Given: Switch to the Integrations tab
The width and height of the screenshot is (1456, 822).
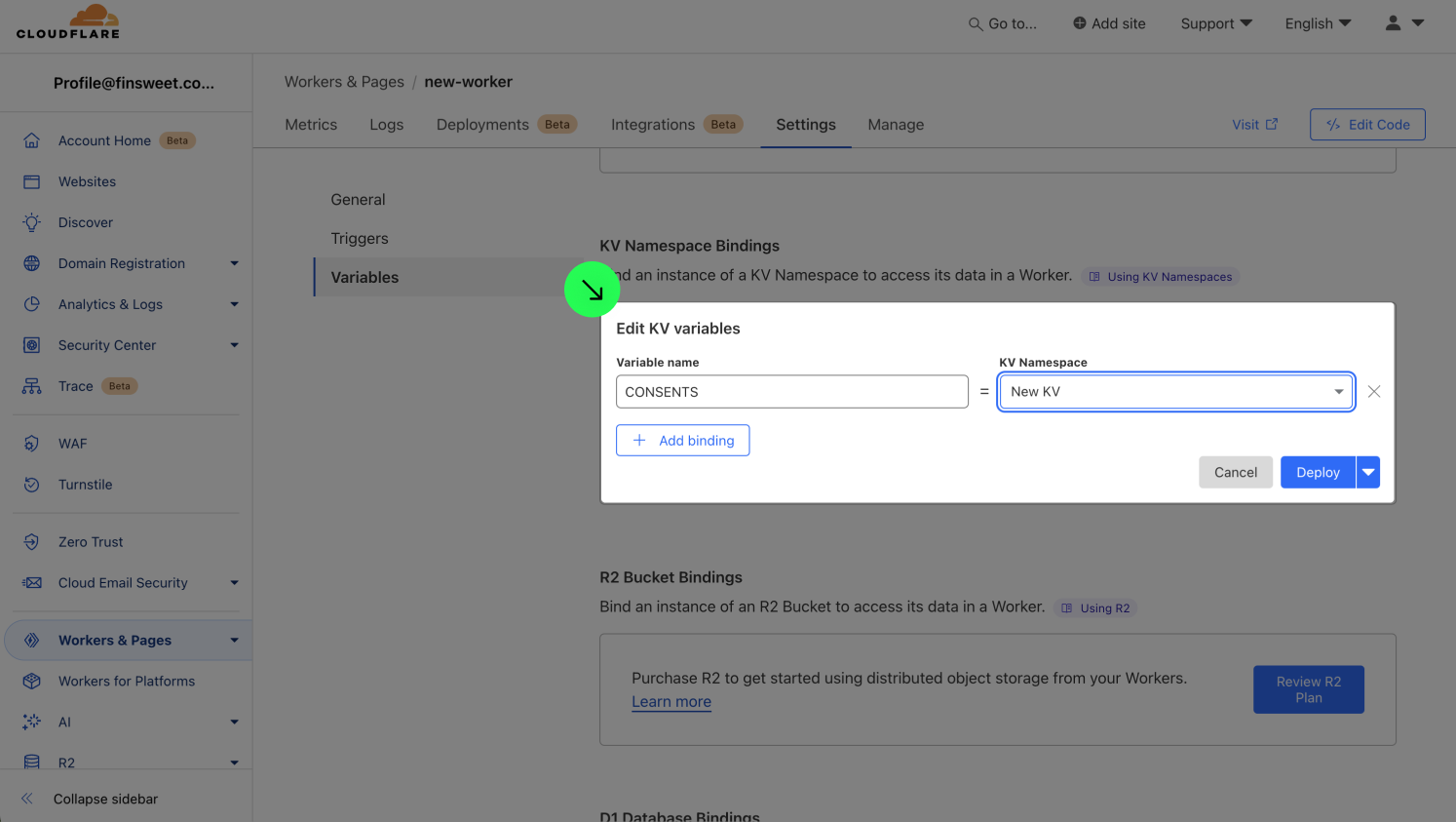Looking at the screenshot, I should point(677,125).
